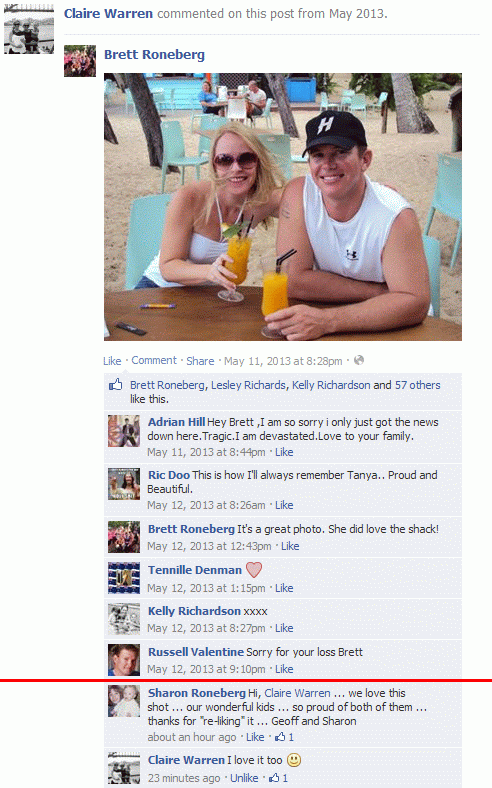Open Lesley Richards in likes list
492x788 pixels.
[x=248, y=385]
